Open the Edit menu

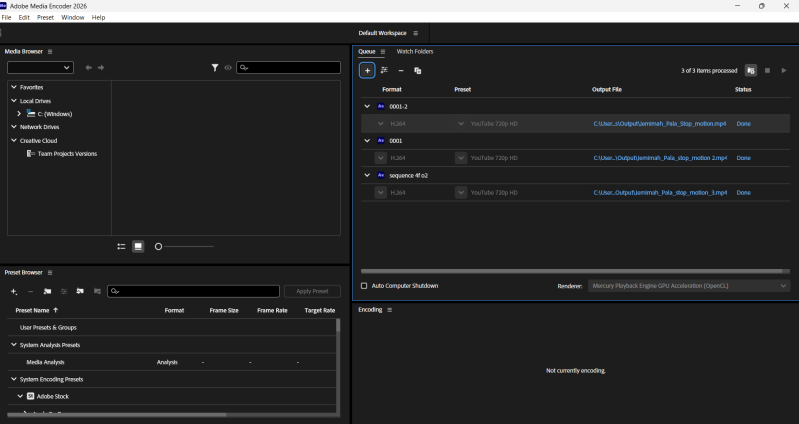click(24, 17)
